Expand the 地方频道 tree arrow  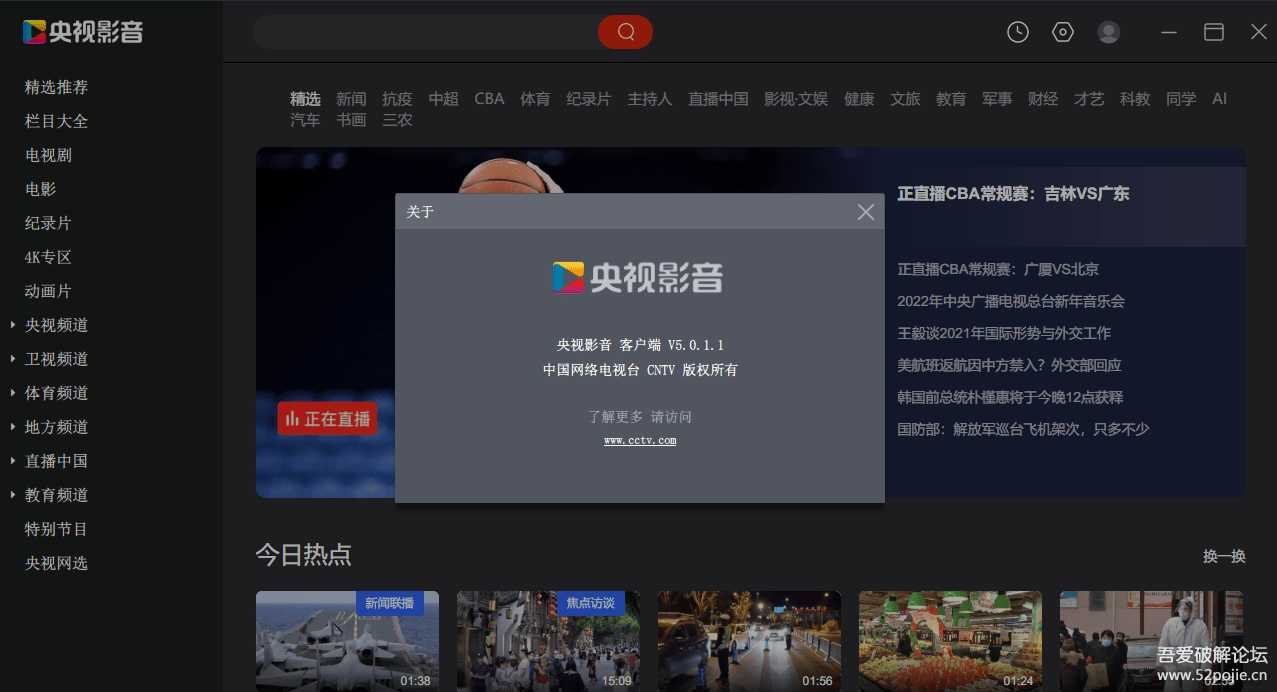tap(12, 427)
